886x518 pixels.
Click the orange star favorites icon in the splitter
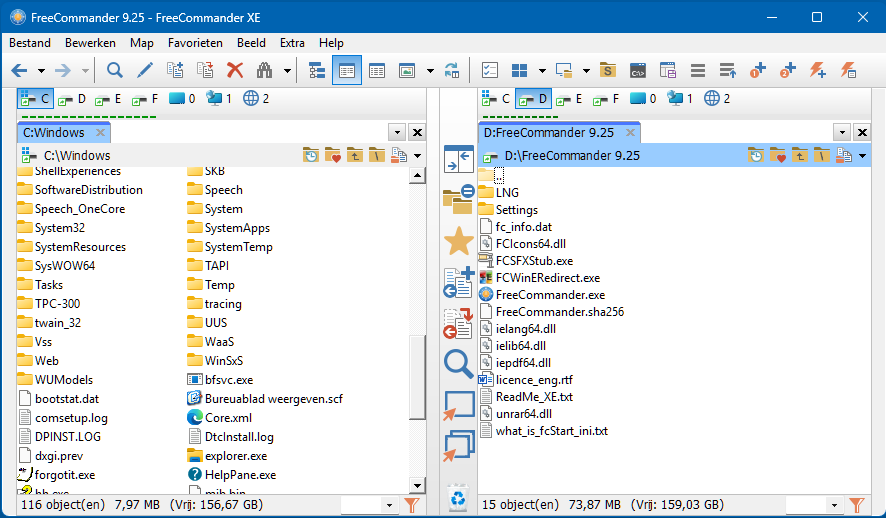(x=459, y=241)
